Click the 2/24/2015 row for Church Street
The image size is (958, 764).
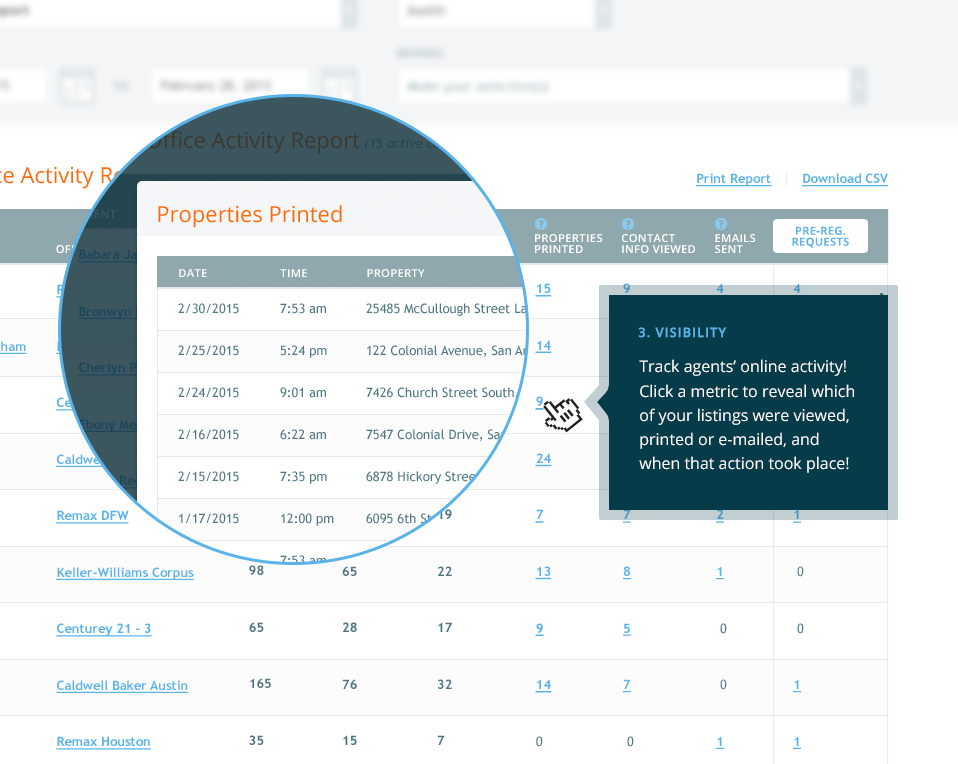(340, 393)
